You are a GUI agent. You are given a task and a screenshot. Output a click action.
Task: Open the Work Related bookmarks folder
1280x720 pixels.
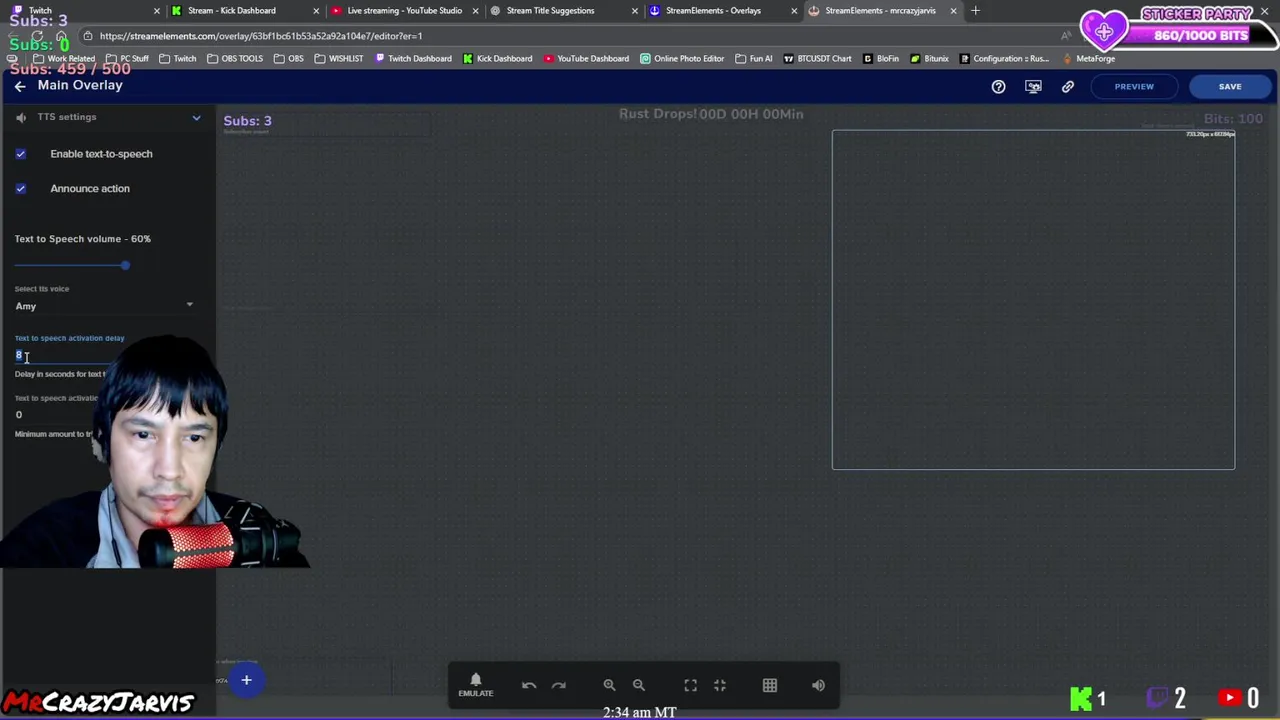(64, 59)
